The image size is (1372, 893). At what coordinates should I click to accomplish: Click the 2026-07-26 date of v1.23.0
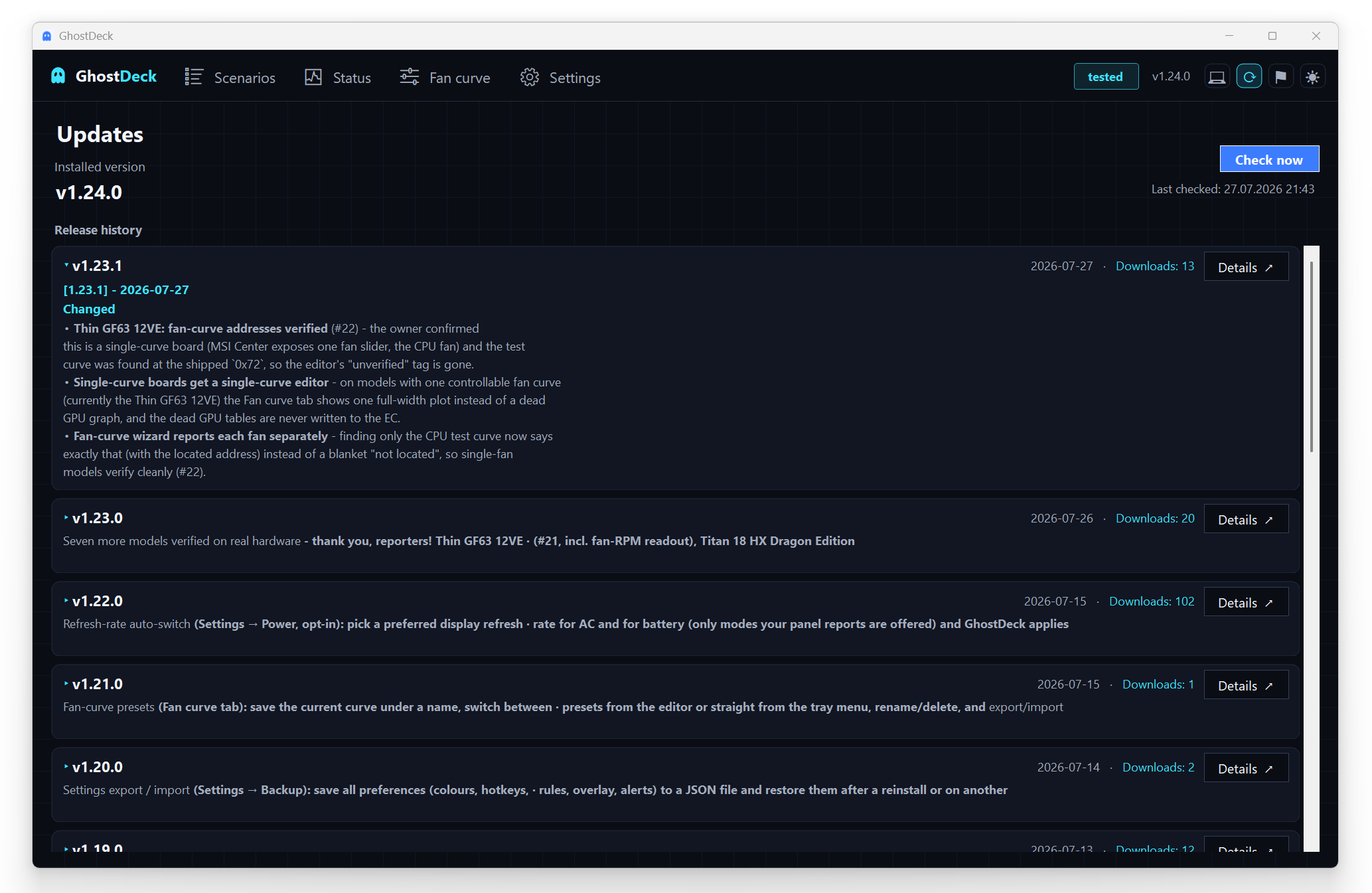click(1061, 519)
